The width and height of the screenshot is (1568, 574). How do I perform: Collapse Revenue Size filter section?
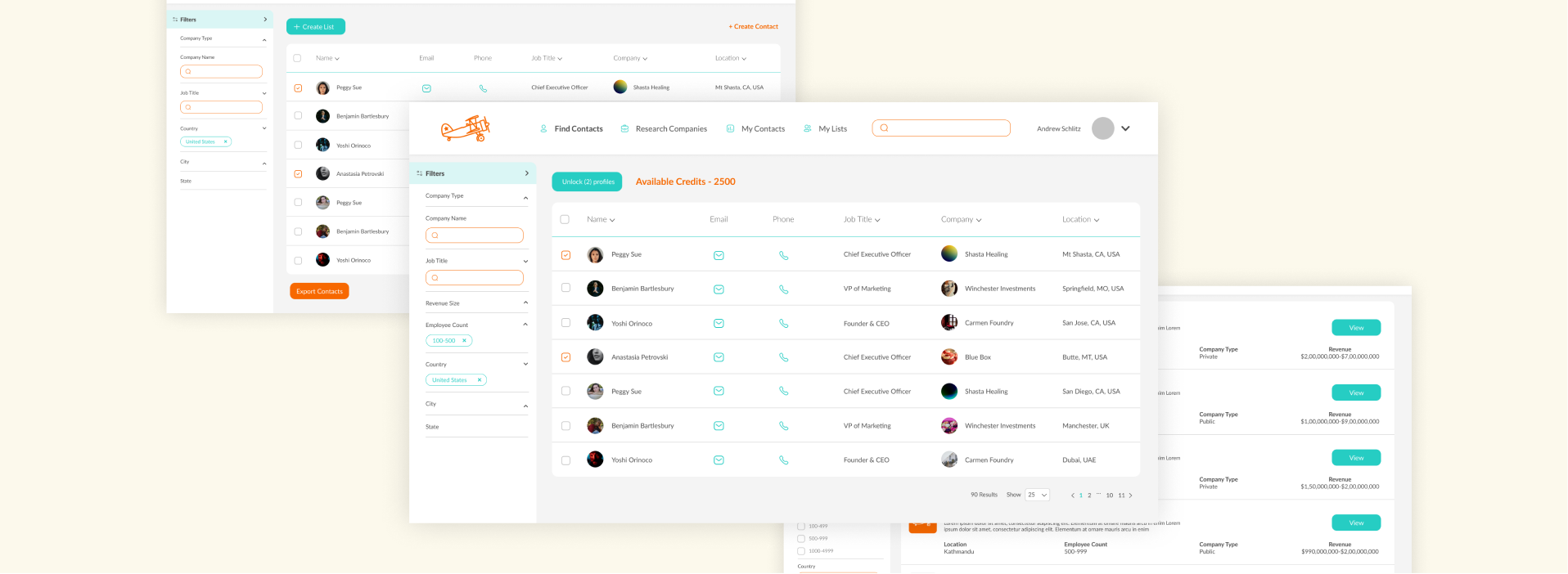[x=525, y=303]
